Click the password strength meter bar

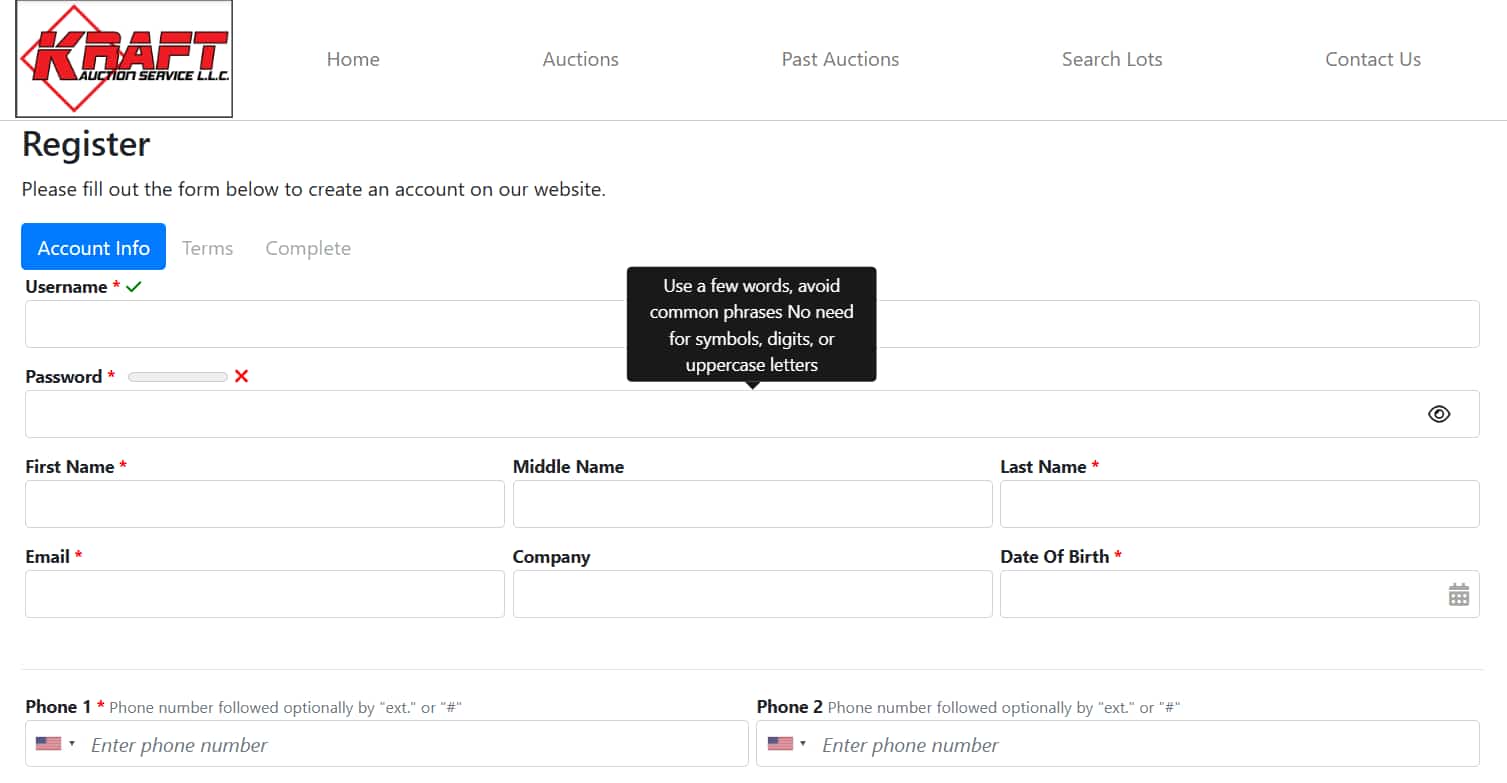178,377
